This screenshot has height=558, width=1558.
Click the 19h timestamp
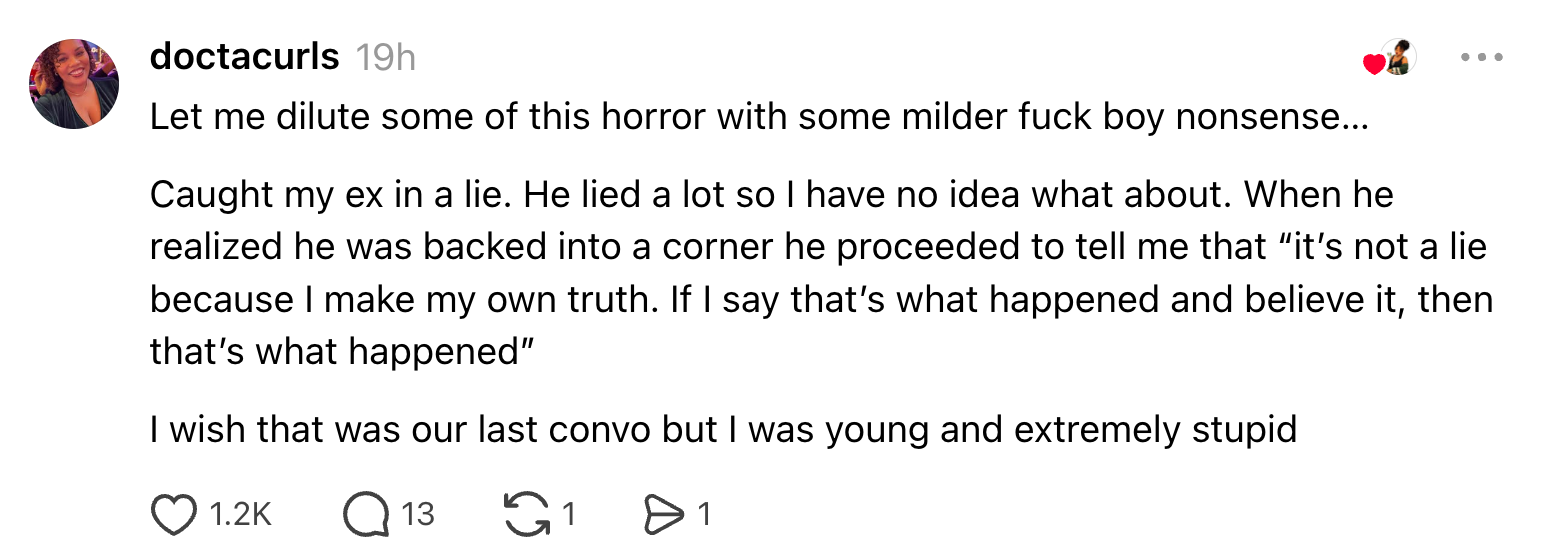(385, 58)
